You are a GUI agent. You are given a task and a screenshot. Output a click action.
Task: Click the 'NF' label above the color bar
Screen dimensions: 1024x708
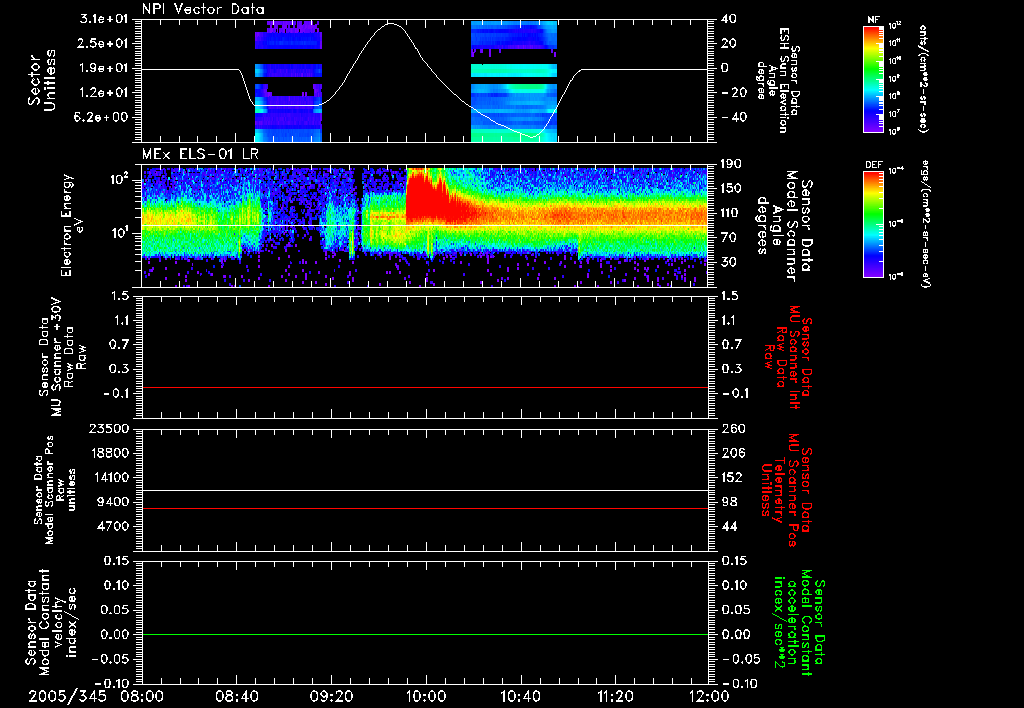click(x=874, y=20)
